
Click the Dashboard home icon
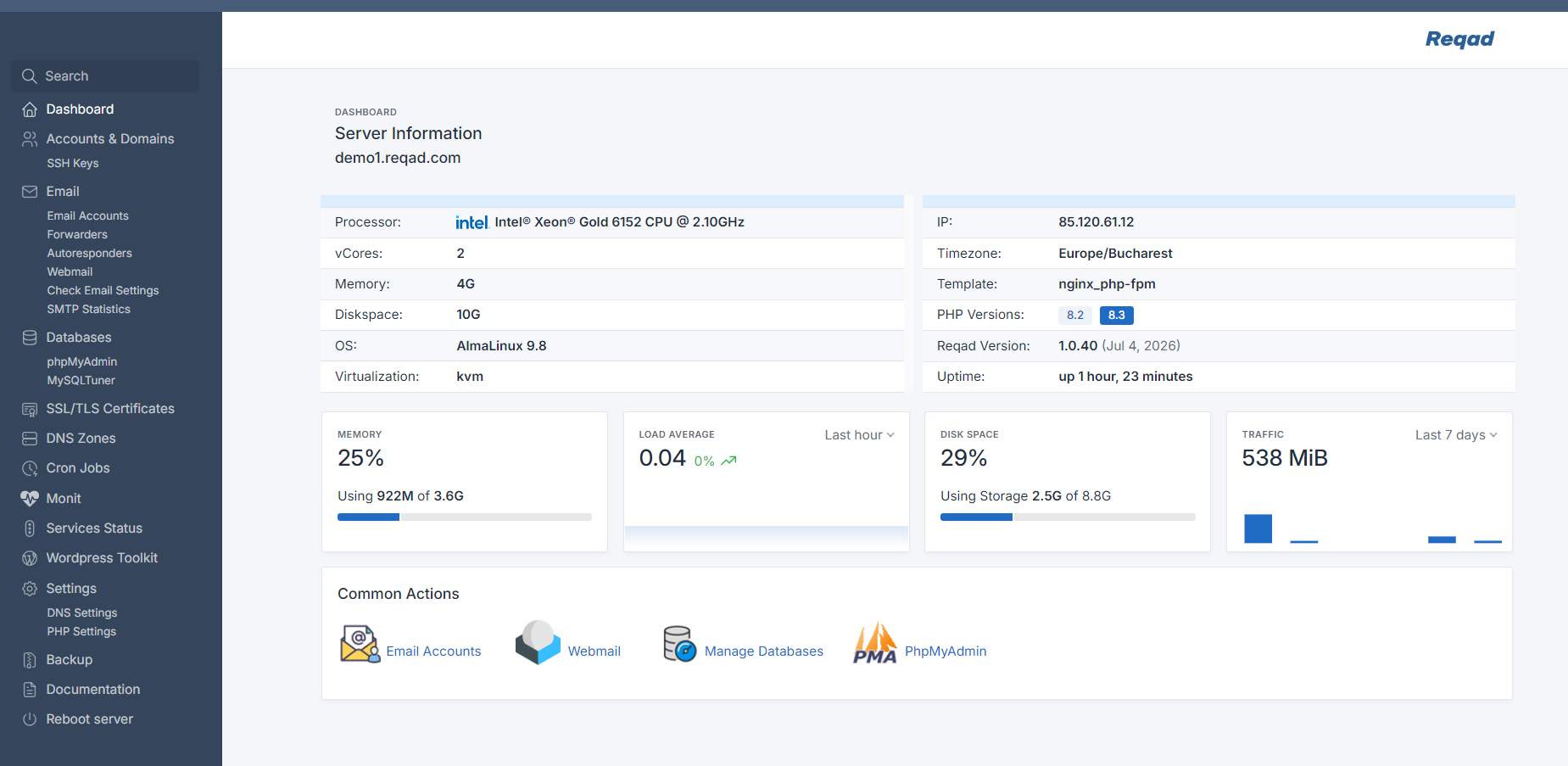click(x=30, y=109)
